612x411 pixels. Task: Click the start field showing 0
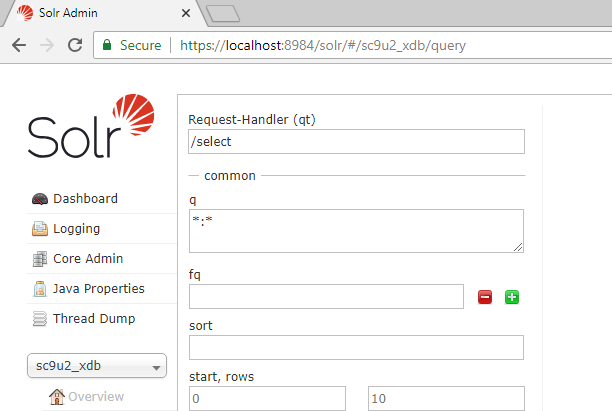267,399
